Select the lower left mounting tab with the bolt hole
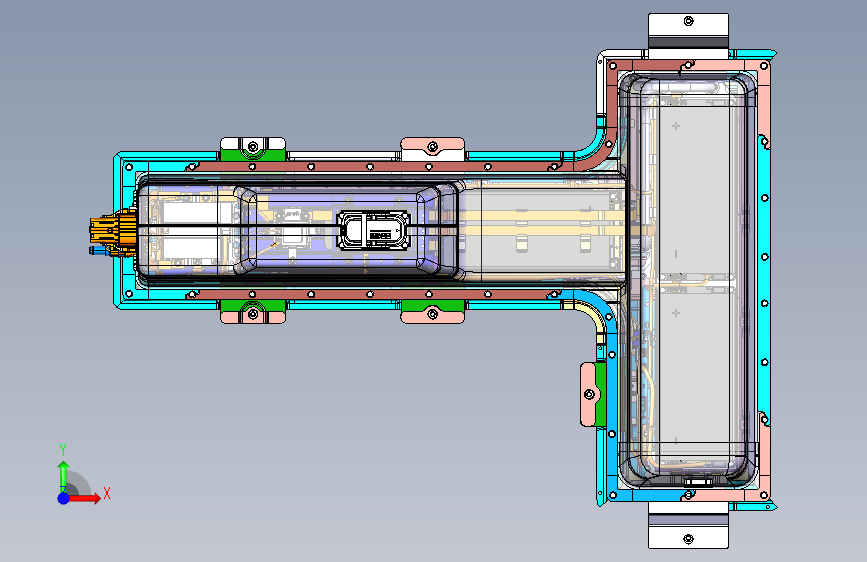This screenshot has height=562, width=867. tap(253, 312)
